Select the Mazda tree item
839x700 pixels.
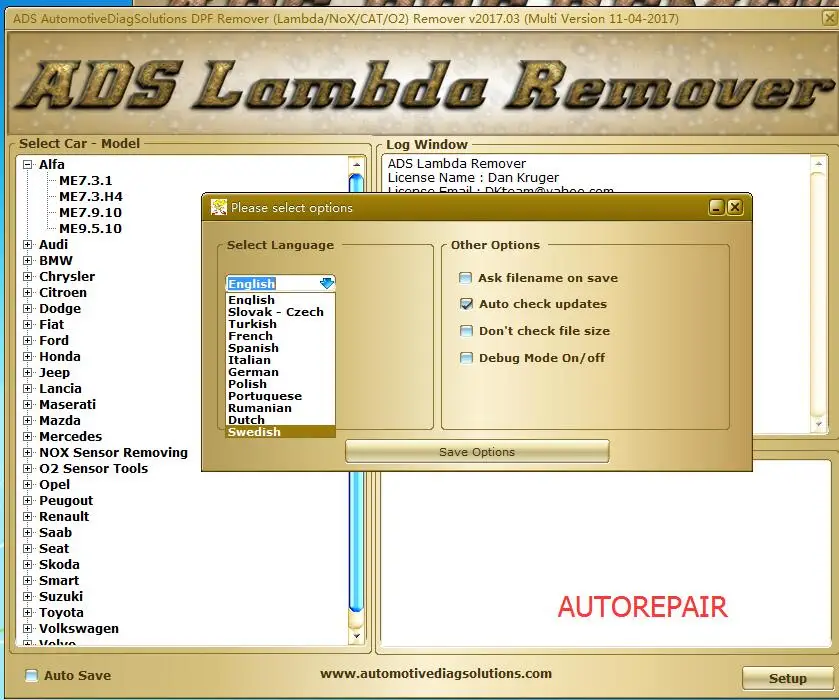coord(59,421)
